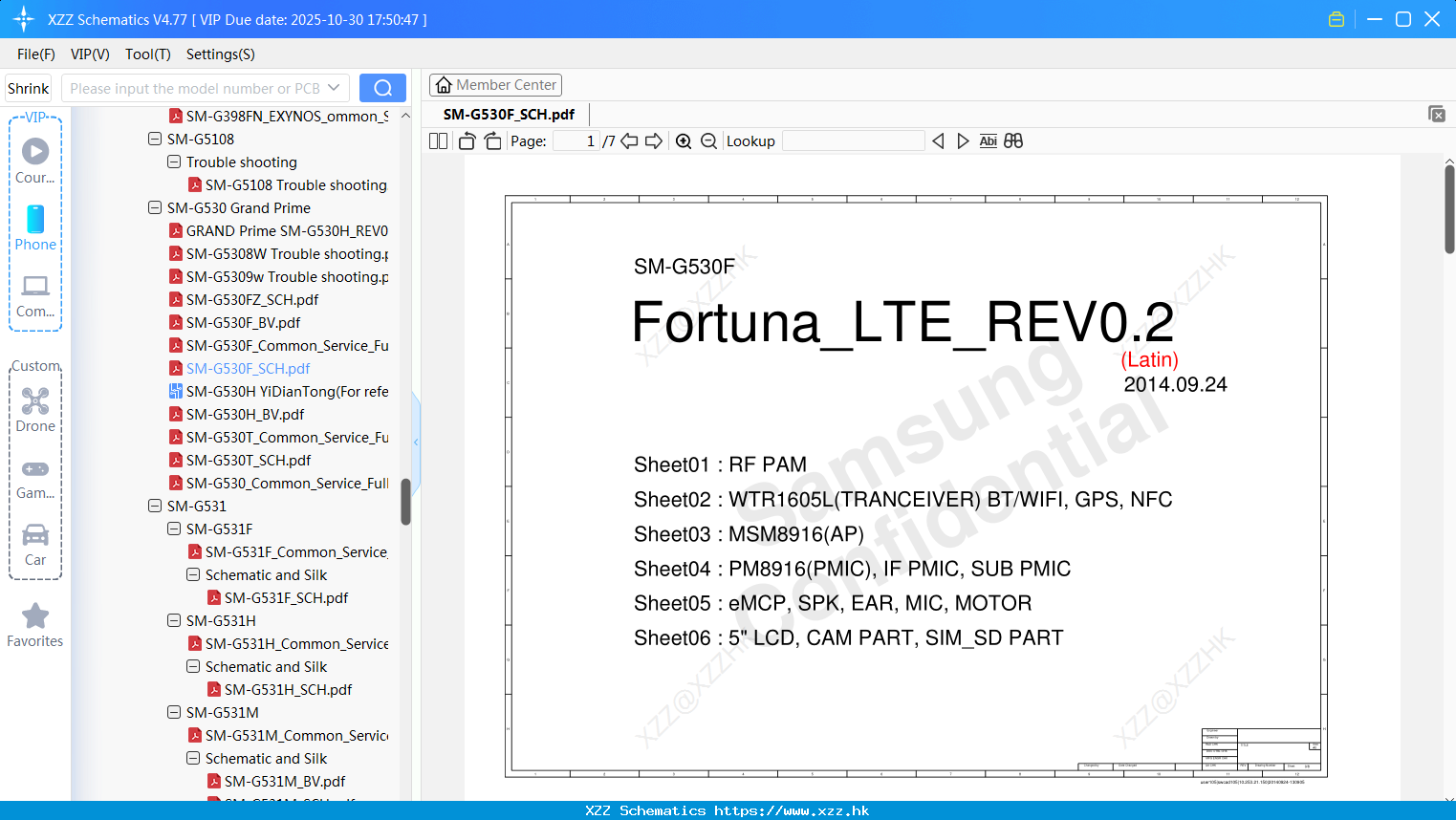The image size is (1456, 820).
Task: Open the File(F) menu
Action: click(x=36, y=54)
